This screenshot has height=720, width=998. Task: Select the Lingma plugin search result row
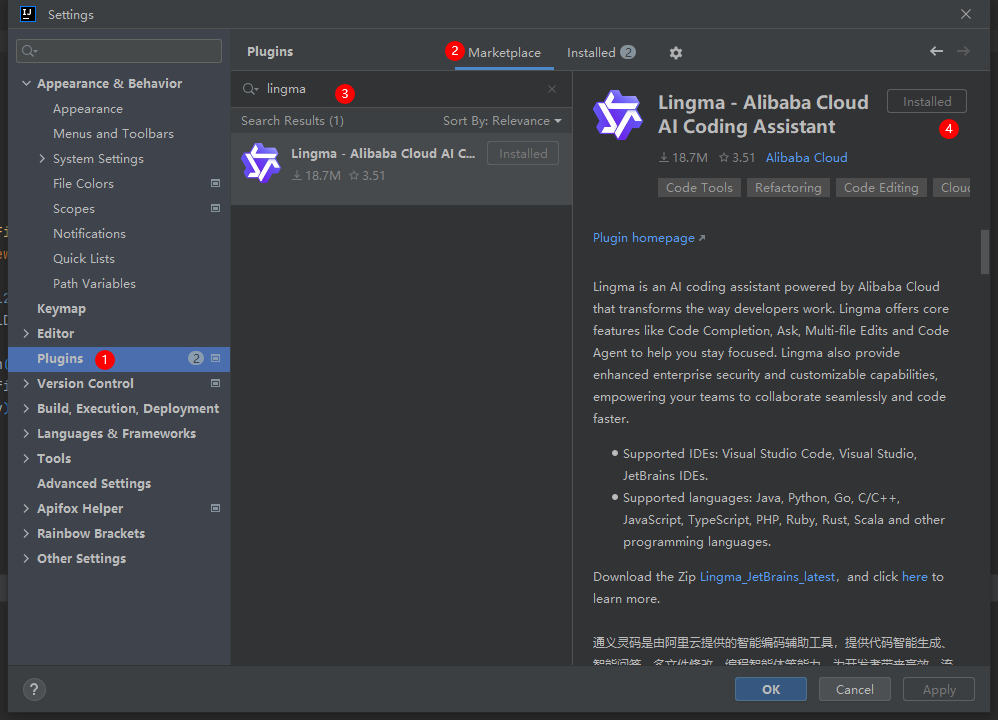coord(401,169)
